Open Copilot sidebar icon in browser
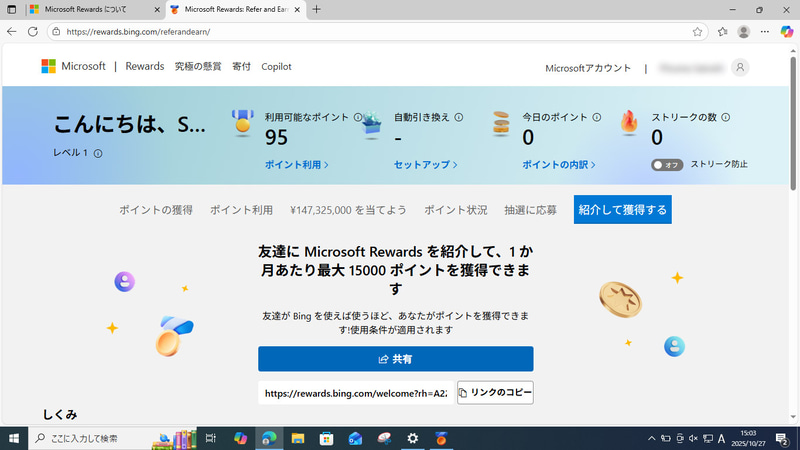800x450 pixels. click(x=787, y=32)
